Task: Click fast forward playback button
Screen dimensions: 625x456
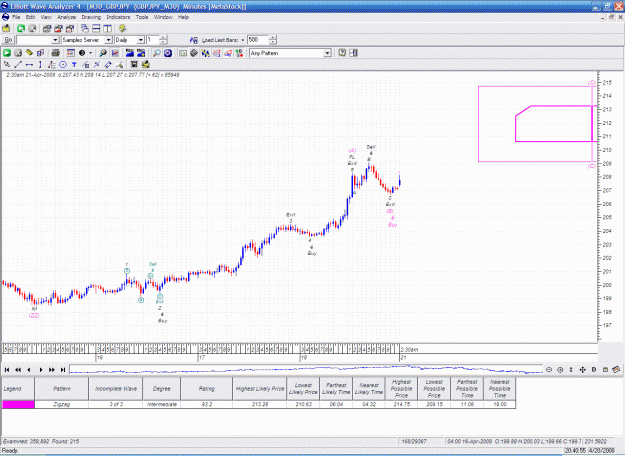Action: pos(51,370)
